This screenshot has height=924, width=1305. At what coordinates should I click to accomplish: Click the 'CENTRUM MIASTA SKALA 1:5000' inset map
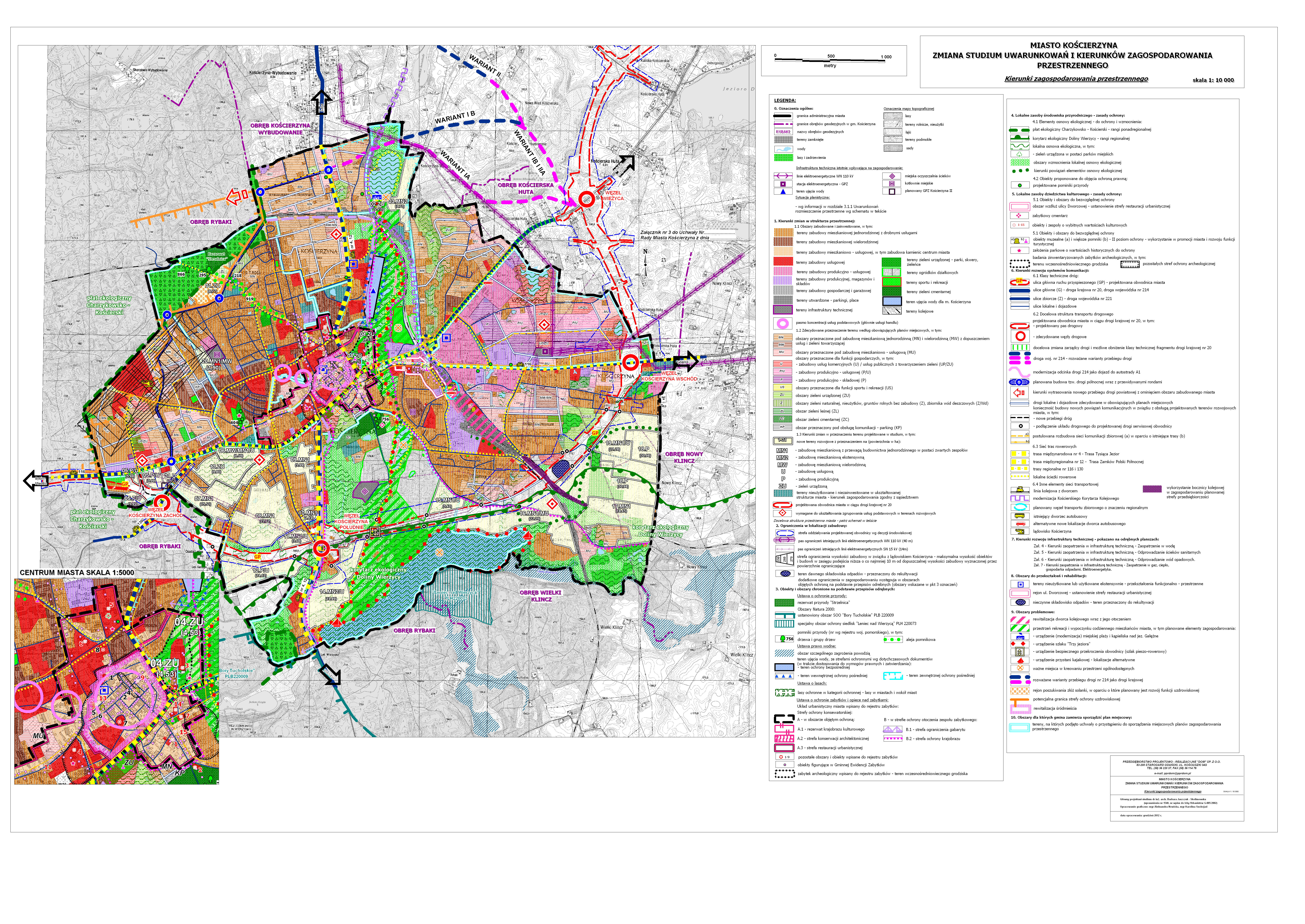(117, 682)
